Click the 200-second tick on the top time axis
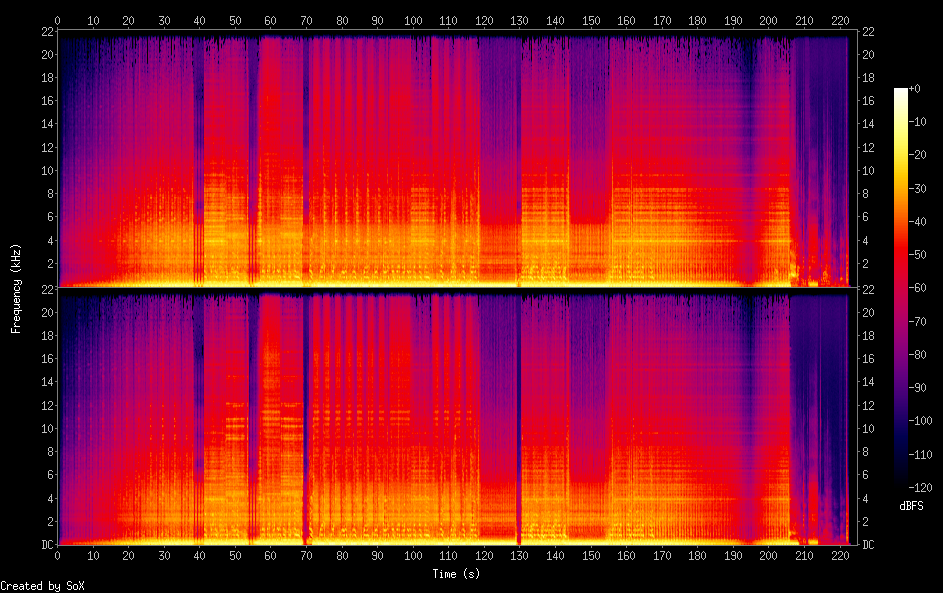Image resolution: width=943 pixels, height=593 pixels. 768,19
